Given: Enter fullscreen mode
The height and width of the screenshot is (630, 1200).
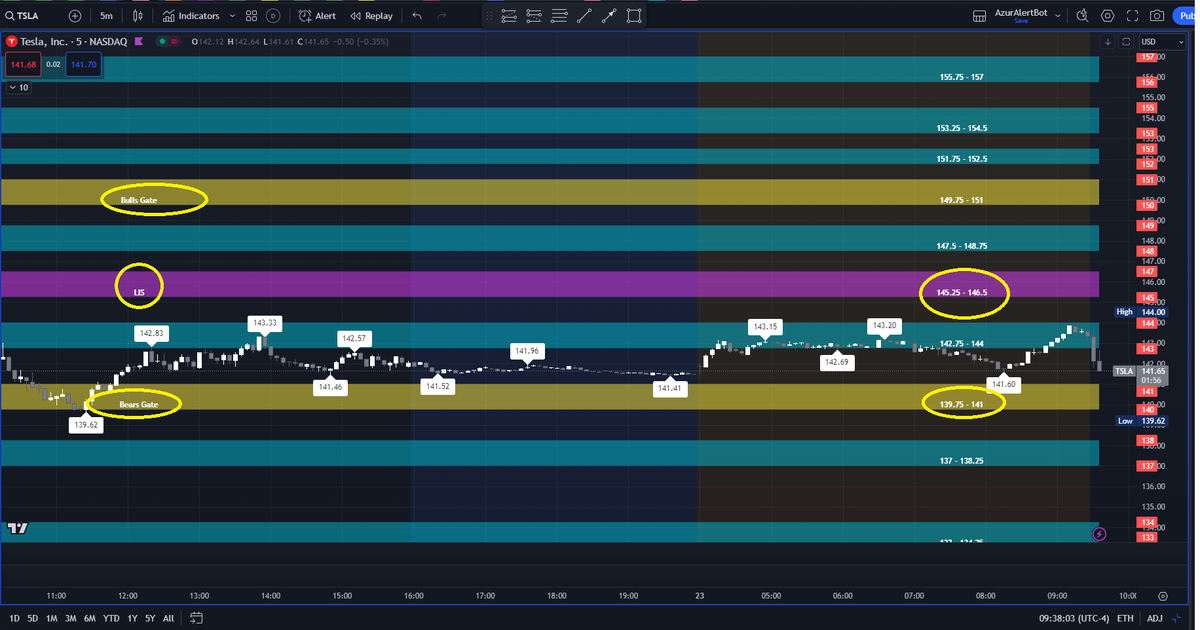Looking at the screenshot, I should coord(1132,16).
